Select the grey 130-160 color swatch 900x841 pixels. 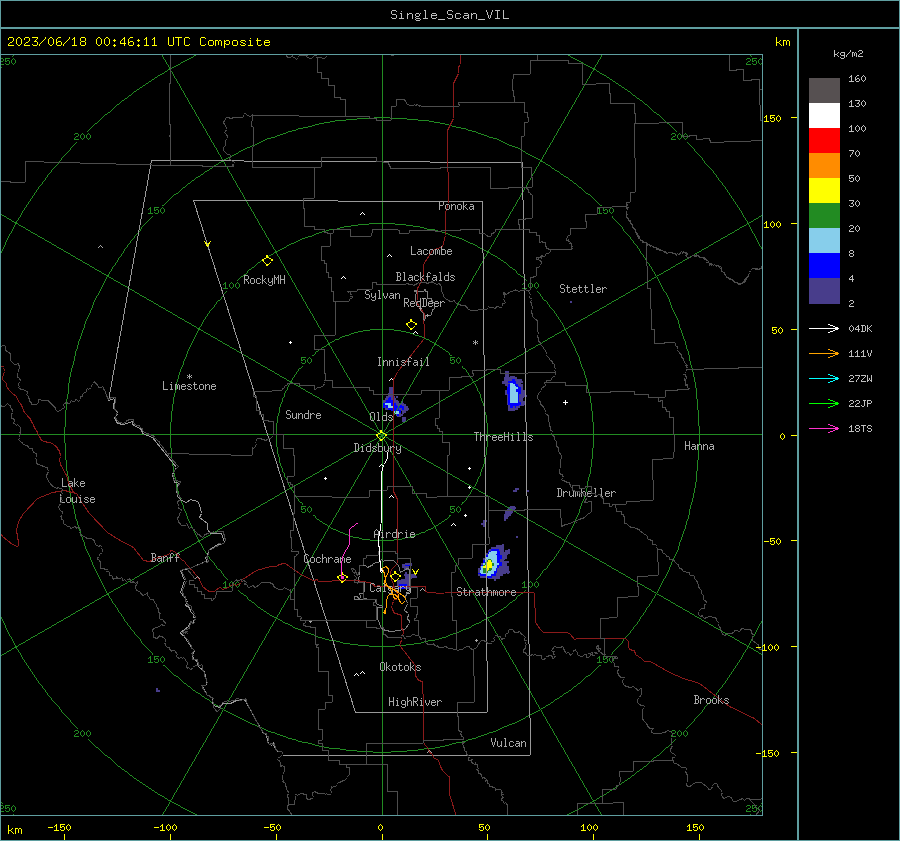point(824,91)
